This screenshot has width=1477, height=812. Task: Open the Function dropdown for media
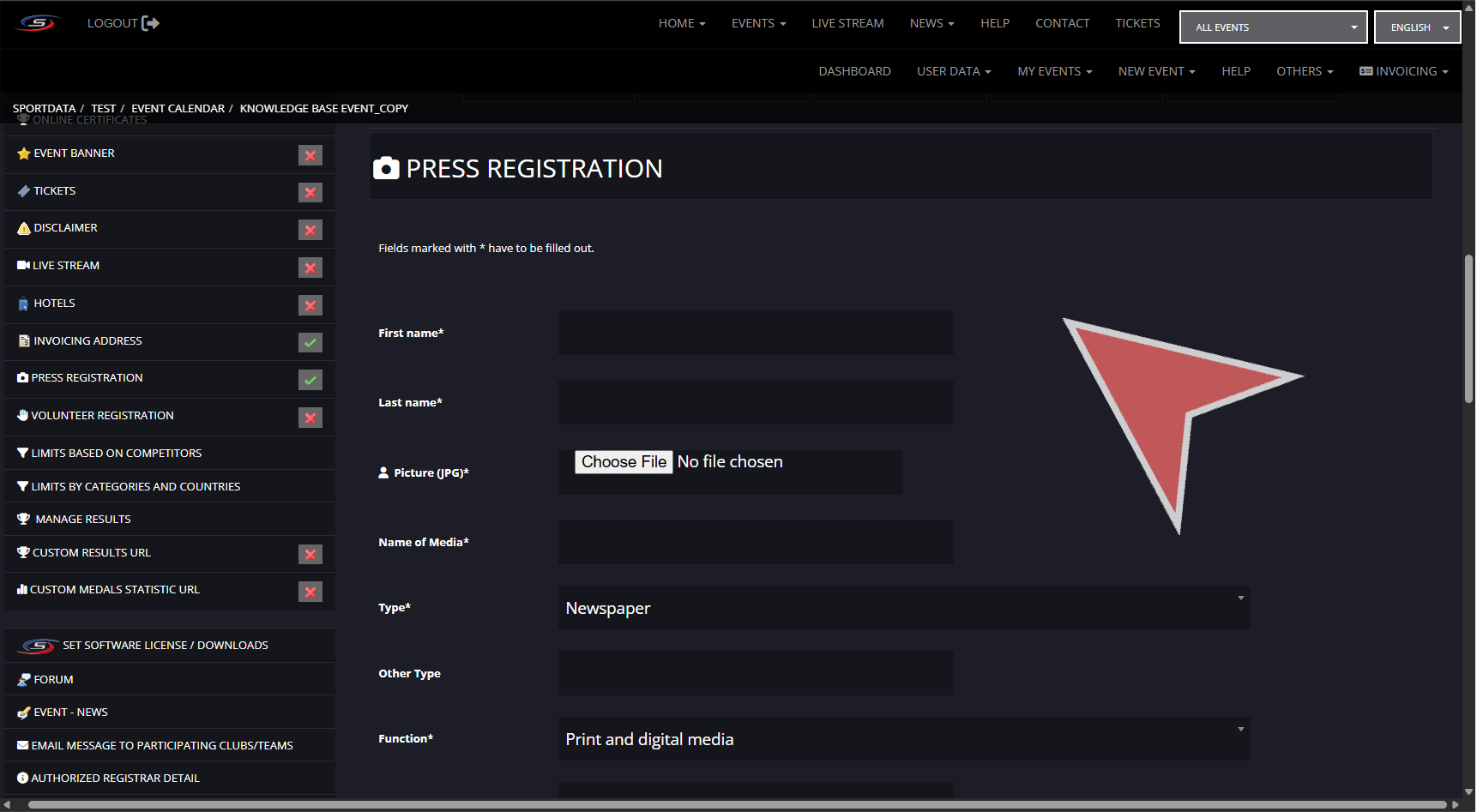(903, 739)
